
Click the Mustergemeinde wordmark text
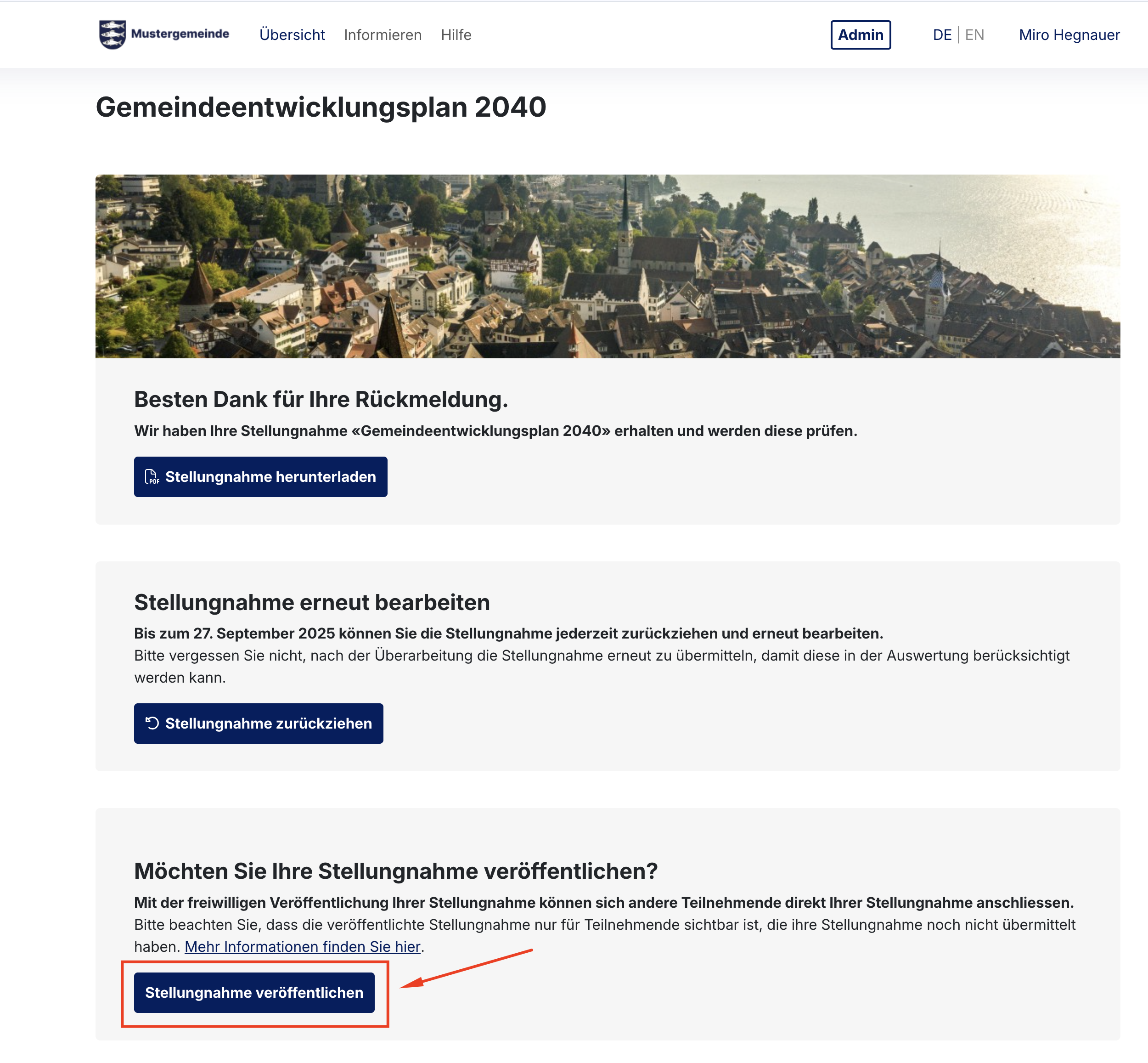point(180,34)
